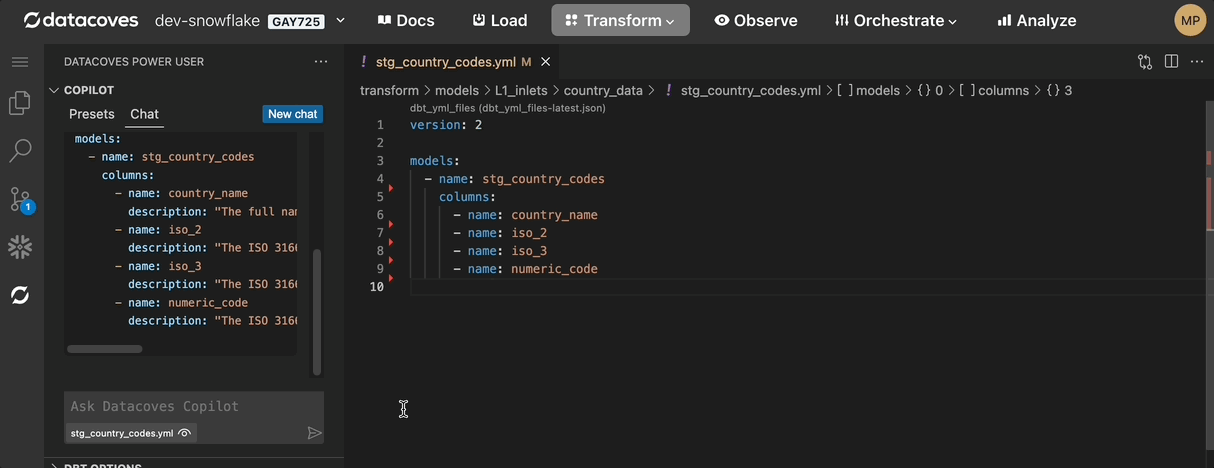Open the hamburger menu in activity bar
The height and width of the screenshot is (468, 1214).
[x=20, y=62]
